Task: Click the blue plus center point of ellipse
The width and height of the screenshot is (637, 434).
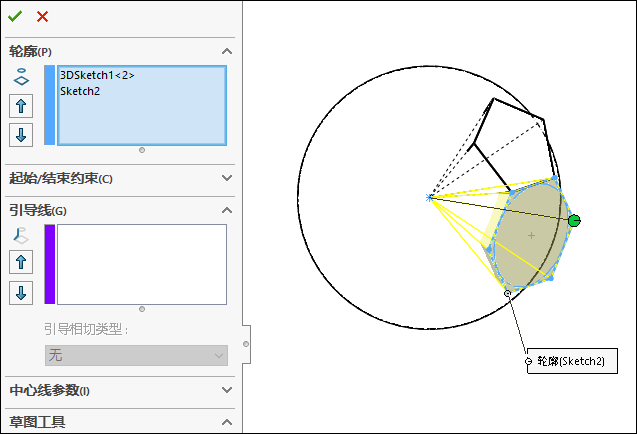Action: pyautogui.click(x=531, y=236)
